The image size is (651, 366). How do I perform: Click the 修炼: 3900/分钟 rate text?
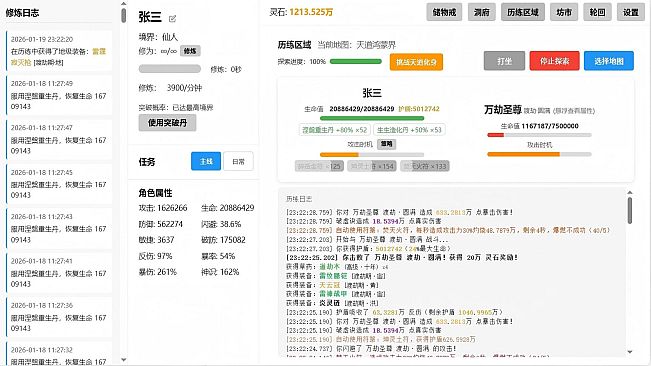coord(170,88)
